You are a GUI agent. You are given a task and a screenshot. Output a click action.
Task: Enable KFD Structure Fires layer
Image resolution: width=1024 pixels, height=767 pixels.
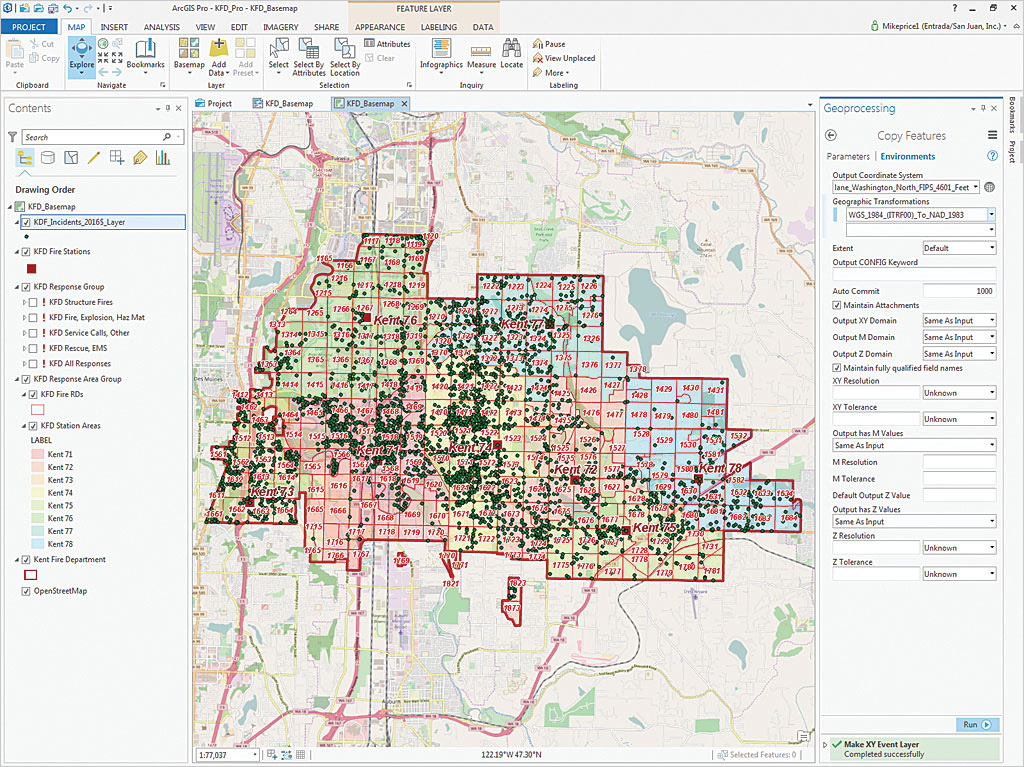coord(33,302)
